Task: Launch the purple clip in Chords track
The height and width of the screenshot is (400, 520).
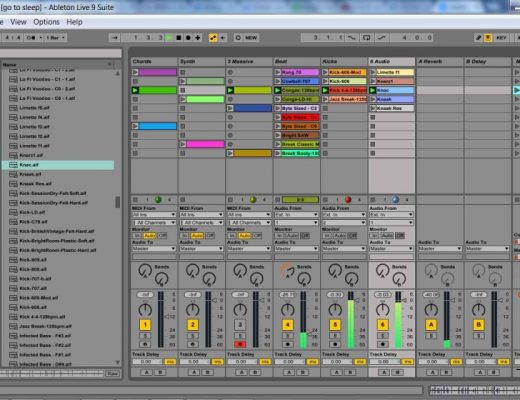Action: click(x=135, y=72)
